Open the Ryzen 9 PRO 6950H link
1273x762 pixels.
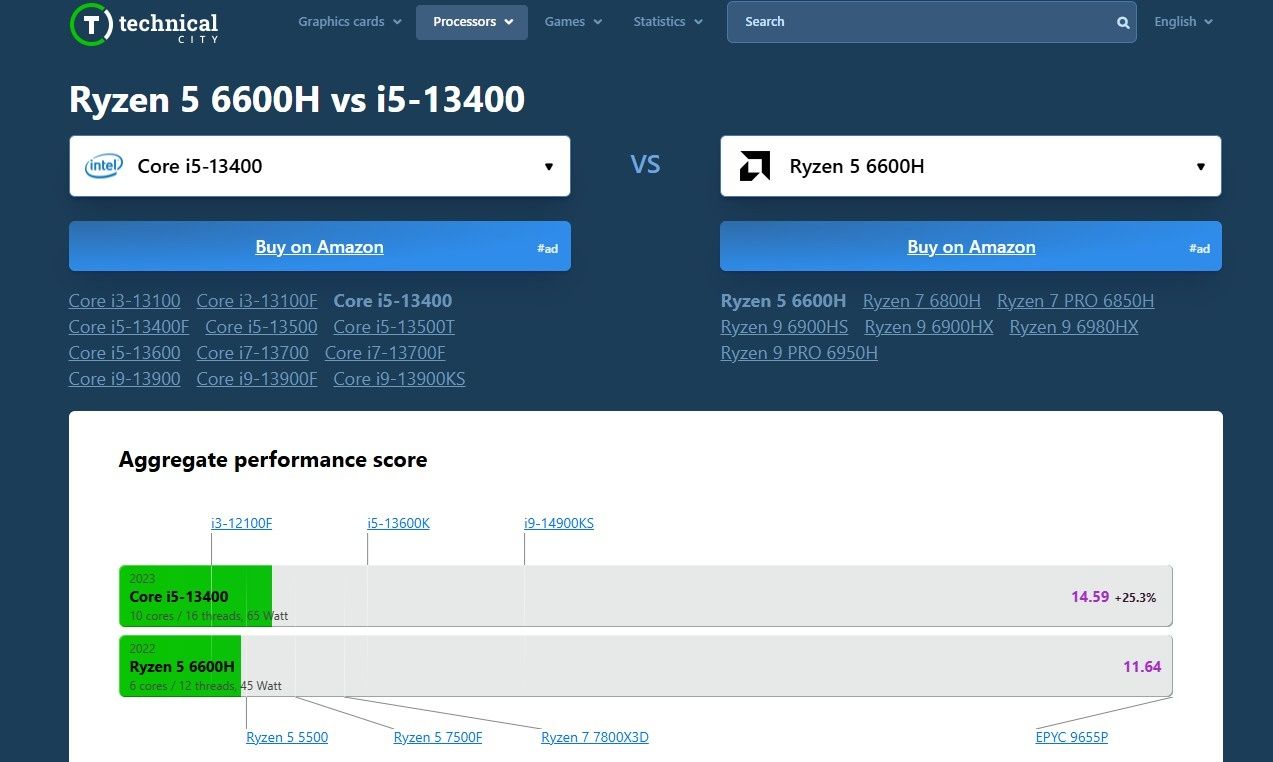[800, 353]
